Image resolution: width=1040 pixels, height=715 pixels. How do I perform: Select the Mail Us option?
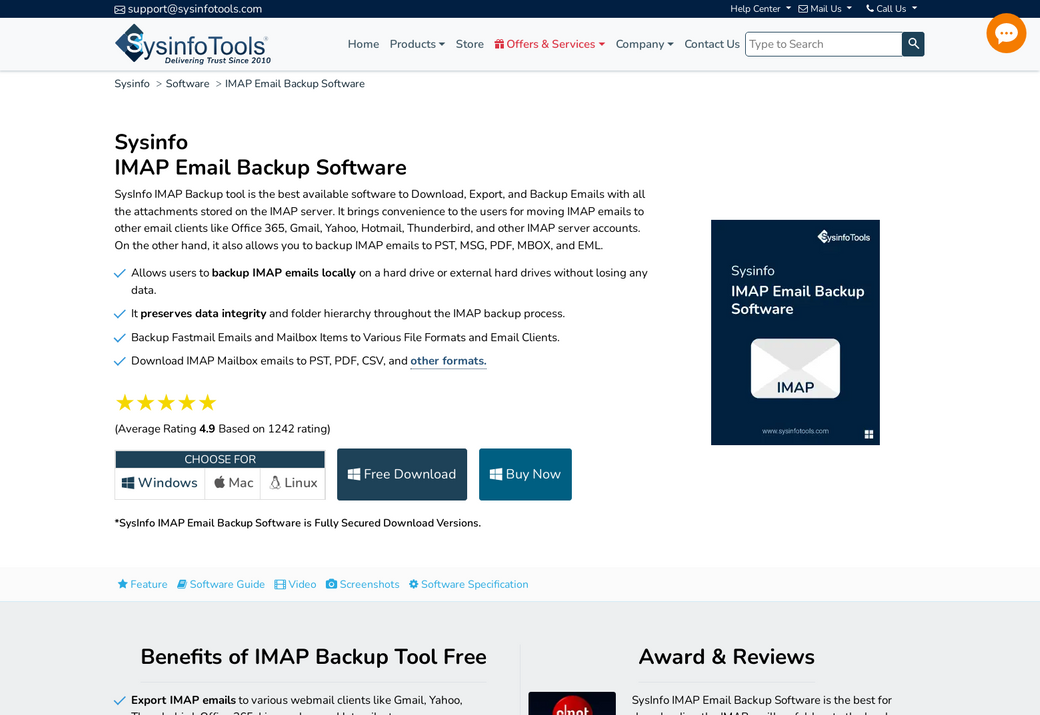point(823,8)
